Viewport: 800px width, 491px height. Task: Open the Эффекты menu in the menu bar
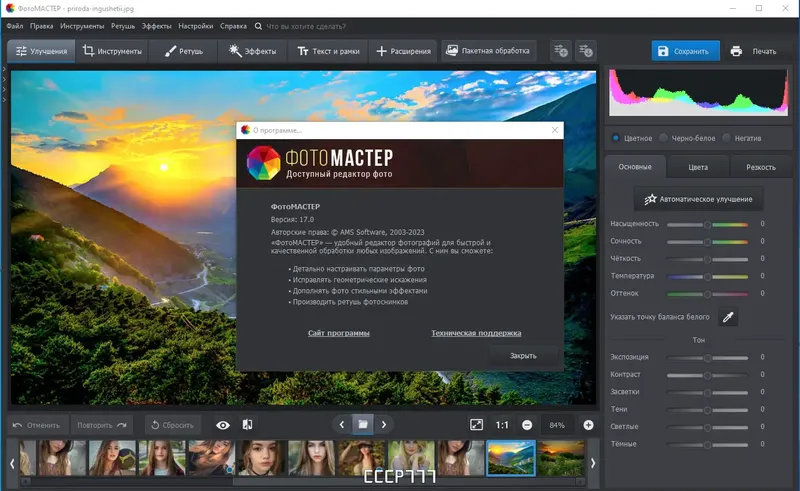[x=157, y=26]
